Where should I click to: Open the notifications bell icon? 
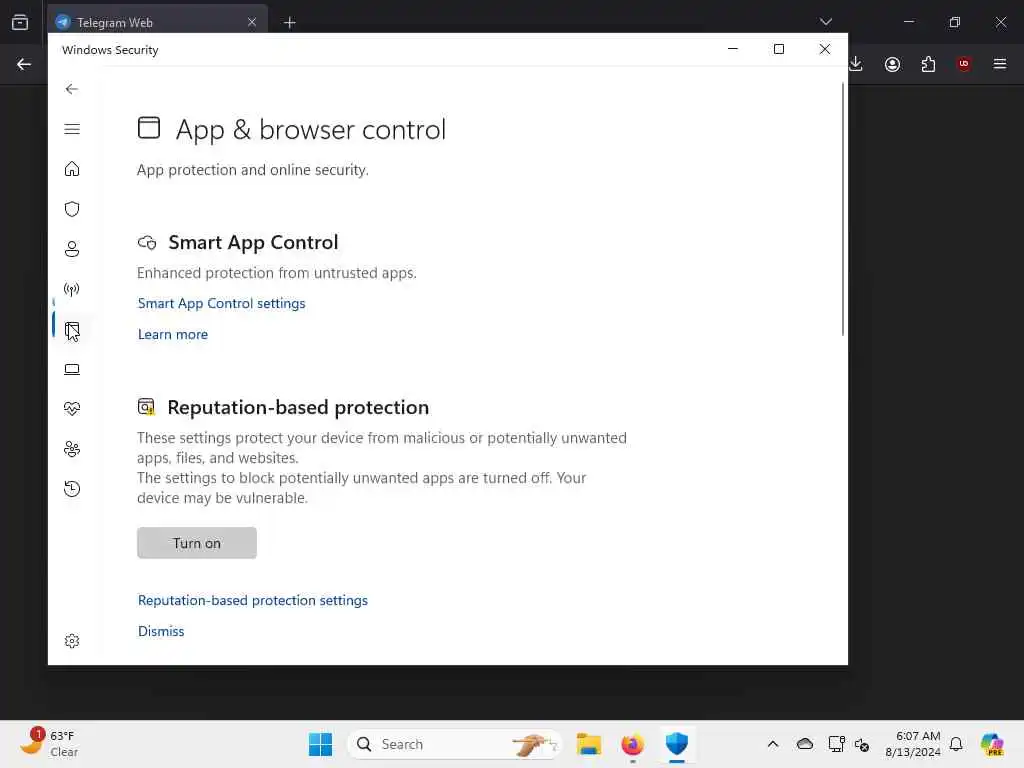click(x=956, y=744)
